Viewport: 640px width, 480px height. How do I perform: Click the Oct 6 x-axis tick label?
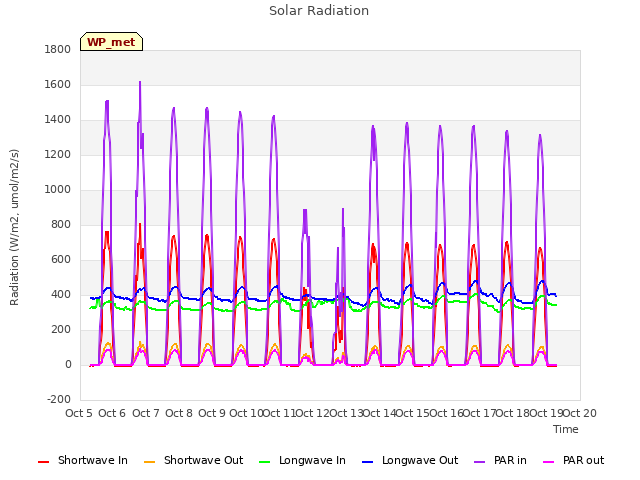(x=112, y=413)
